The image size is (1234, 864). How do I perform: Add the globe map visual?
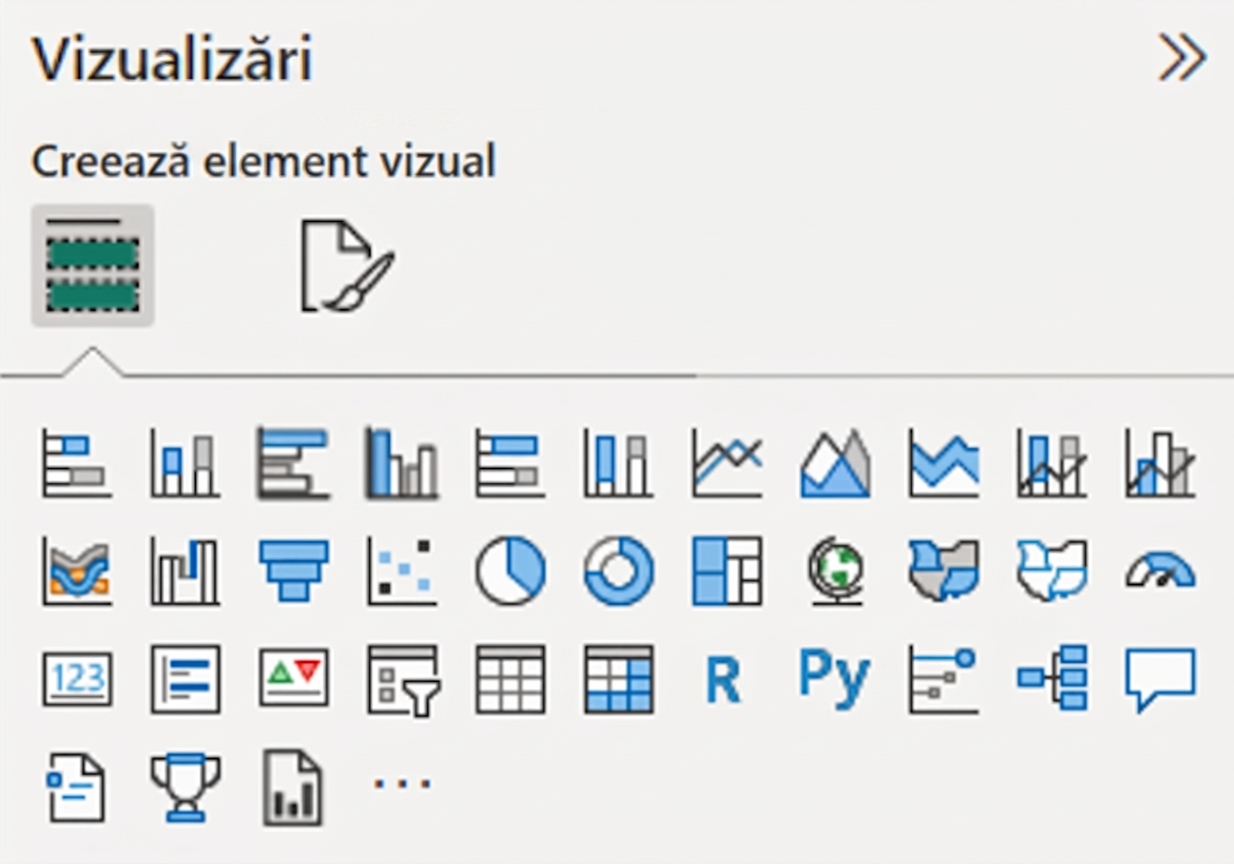(x=835, y=571)
